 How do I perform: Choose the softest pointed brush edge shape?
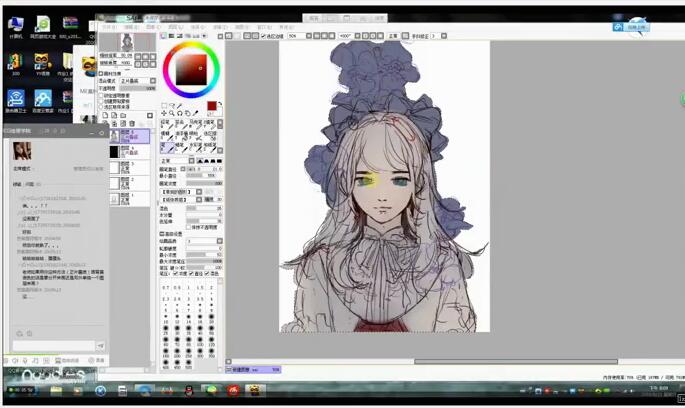pyautogui.click(x=200, y=161)
